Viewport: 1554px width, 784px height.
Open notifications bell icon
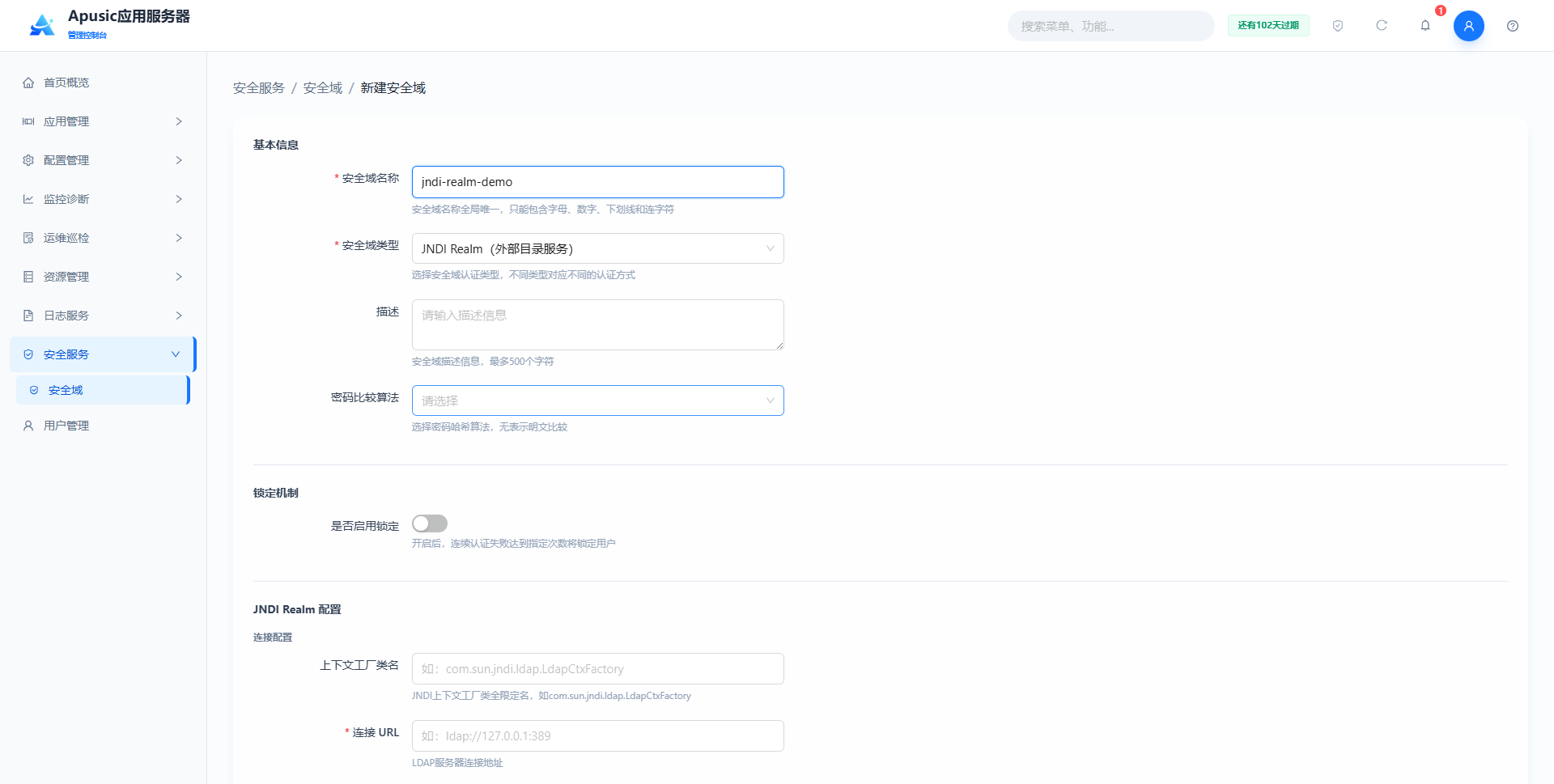click(x=1425, y=26)
